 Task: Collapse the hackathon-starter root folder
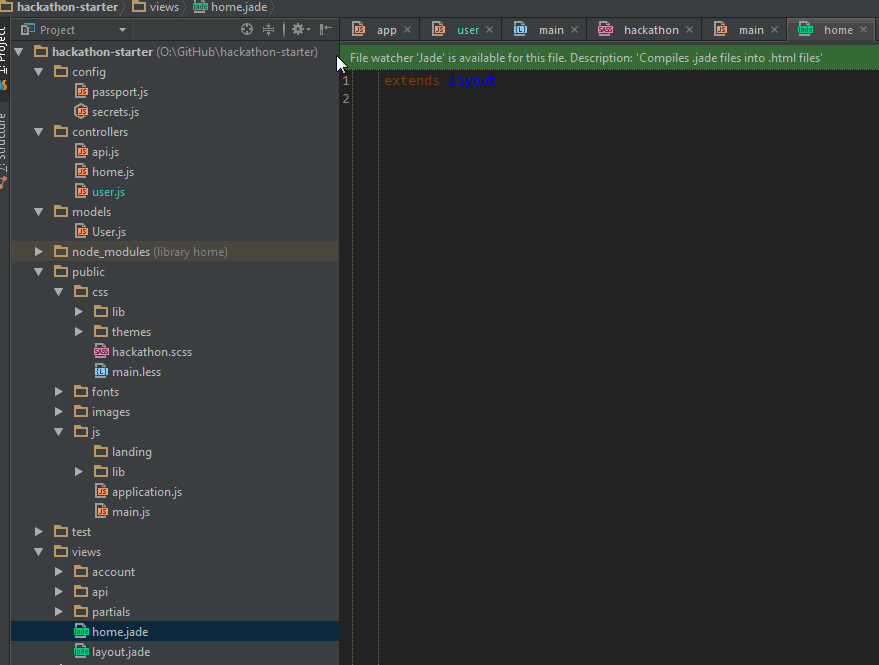[x=19, y=52]
